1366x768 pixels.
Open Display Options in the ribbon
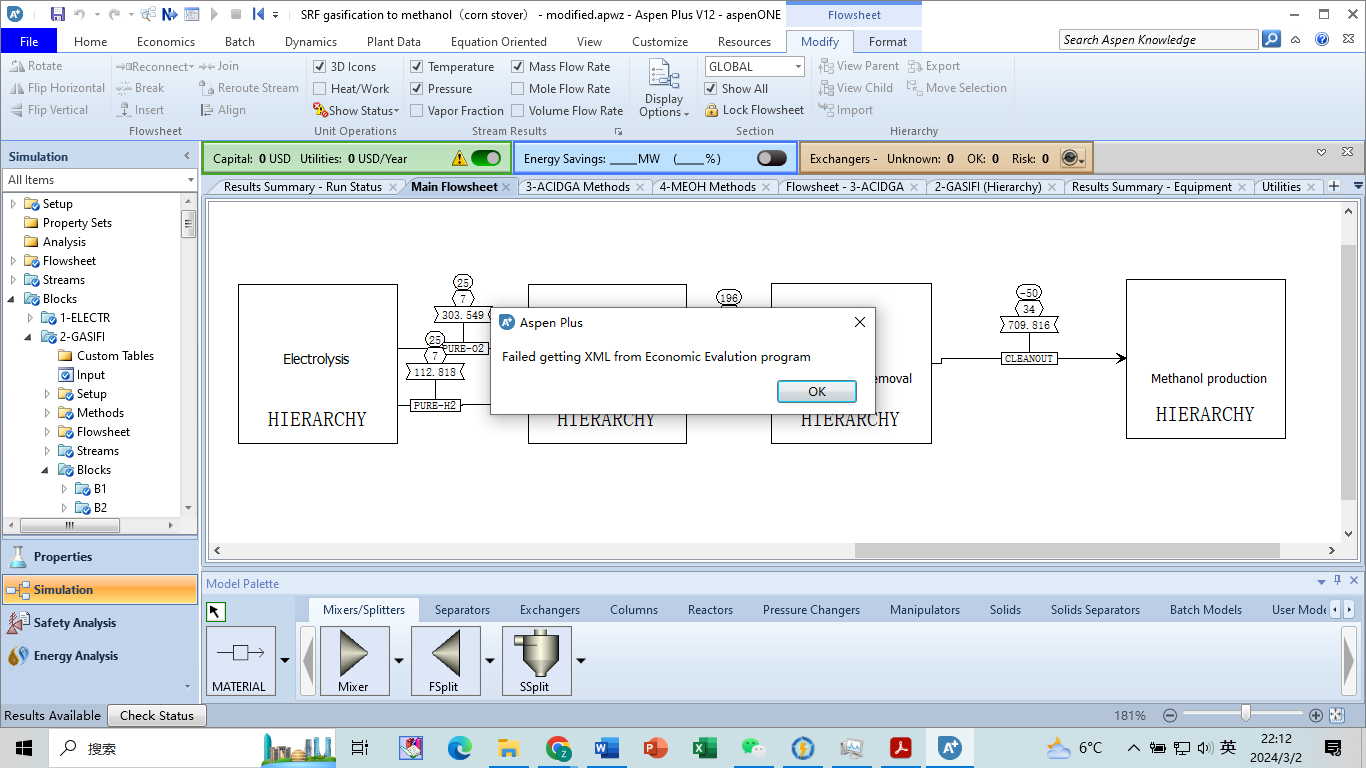(664, 88)
